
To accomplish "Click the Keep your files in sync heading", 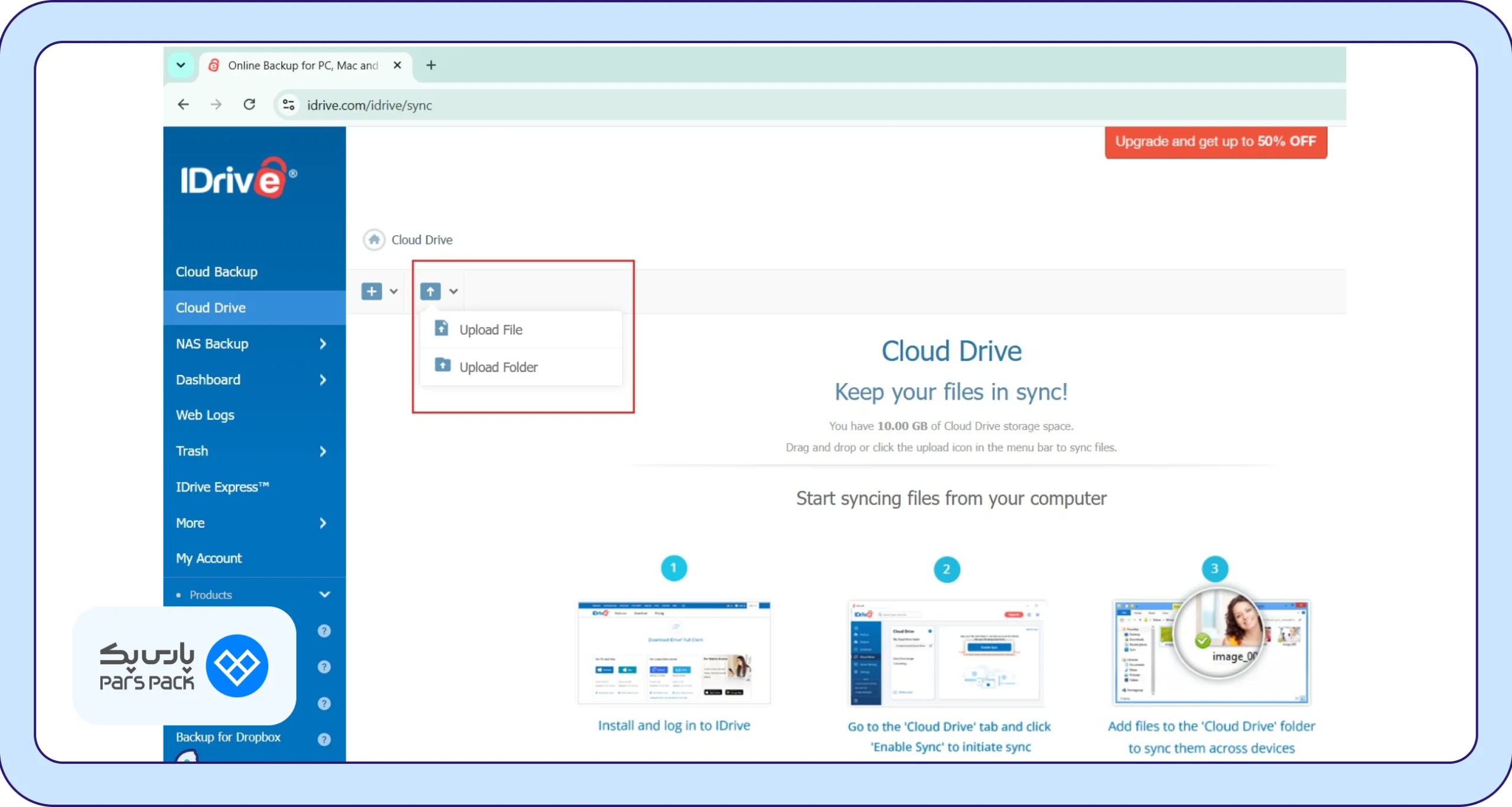I will click(x=951, y=392).
